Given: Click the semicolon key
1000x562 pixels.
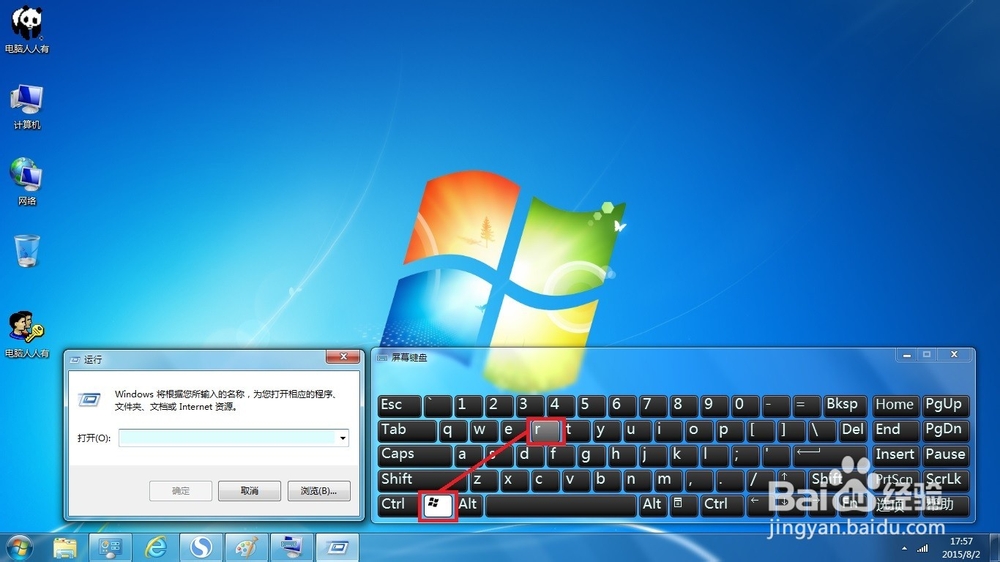Looking at the screenshot, I should 744,455.
